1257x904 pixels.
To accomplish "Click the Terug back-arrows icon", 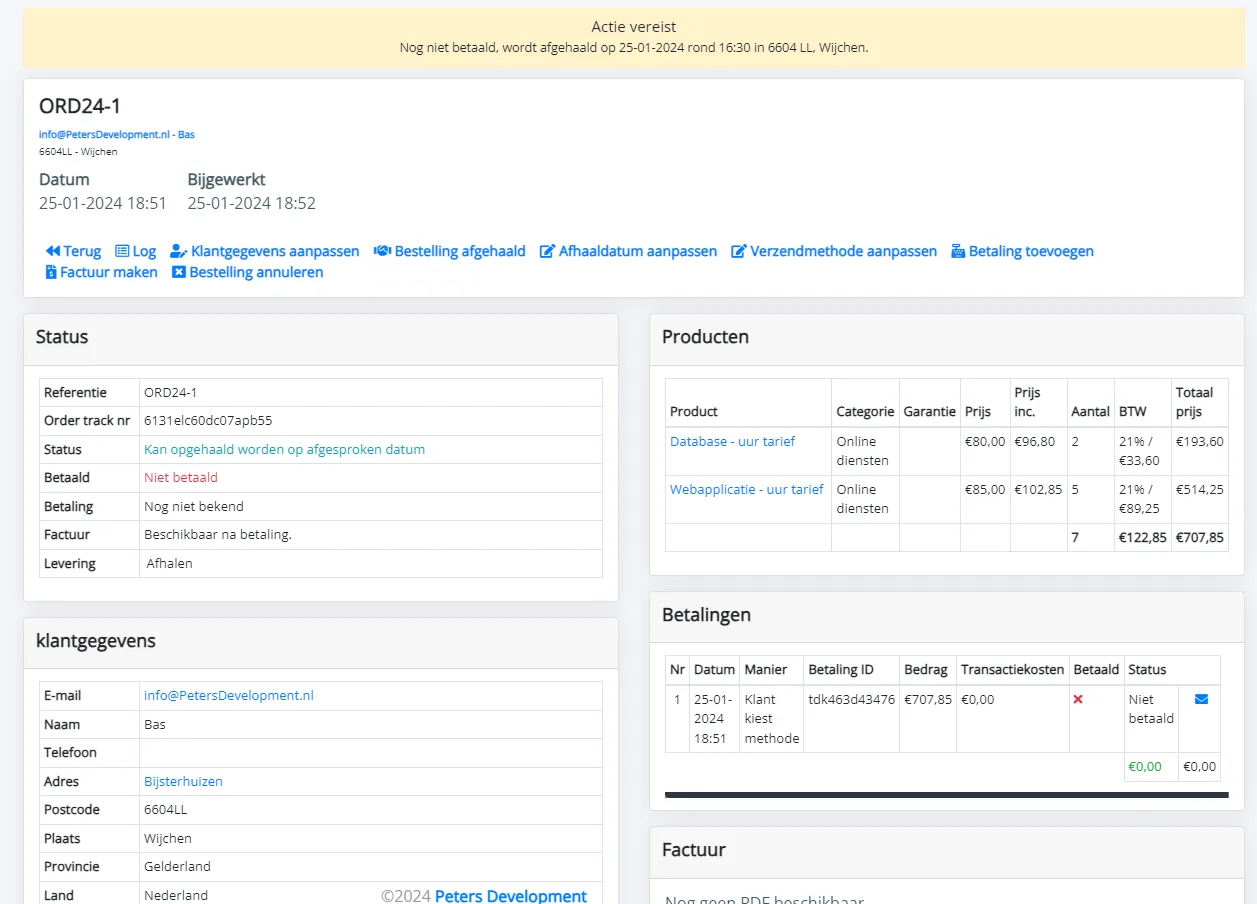I will click(53, 251).
